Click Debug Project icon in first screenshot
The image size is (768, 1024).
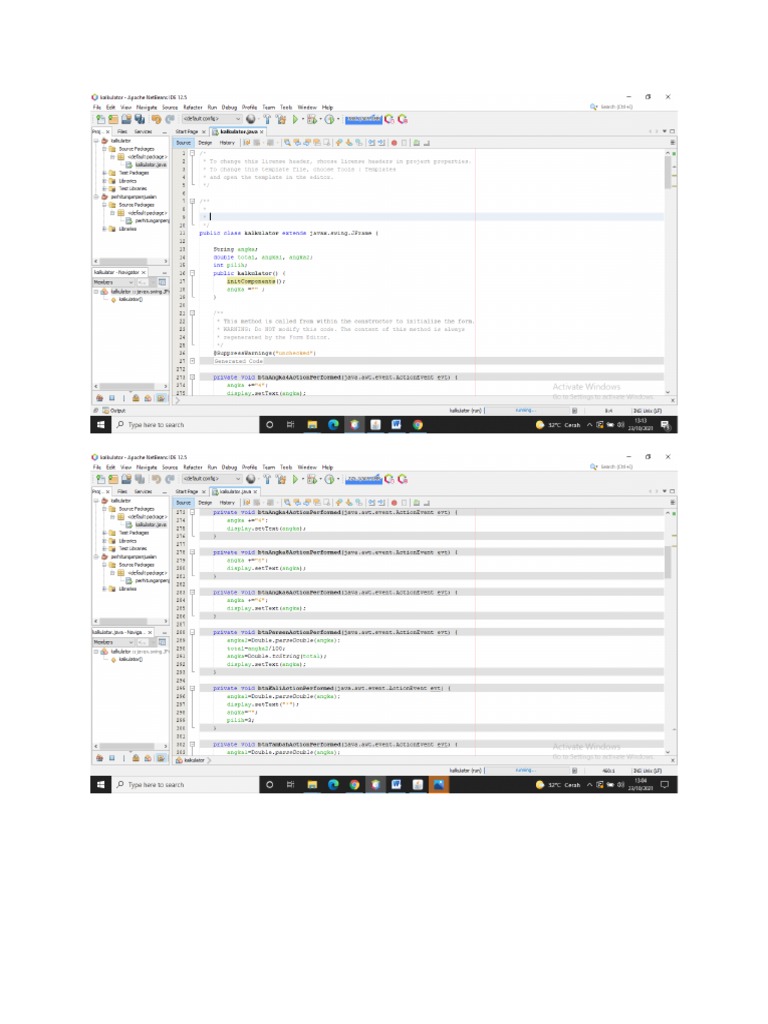point(312,120)
